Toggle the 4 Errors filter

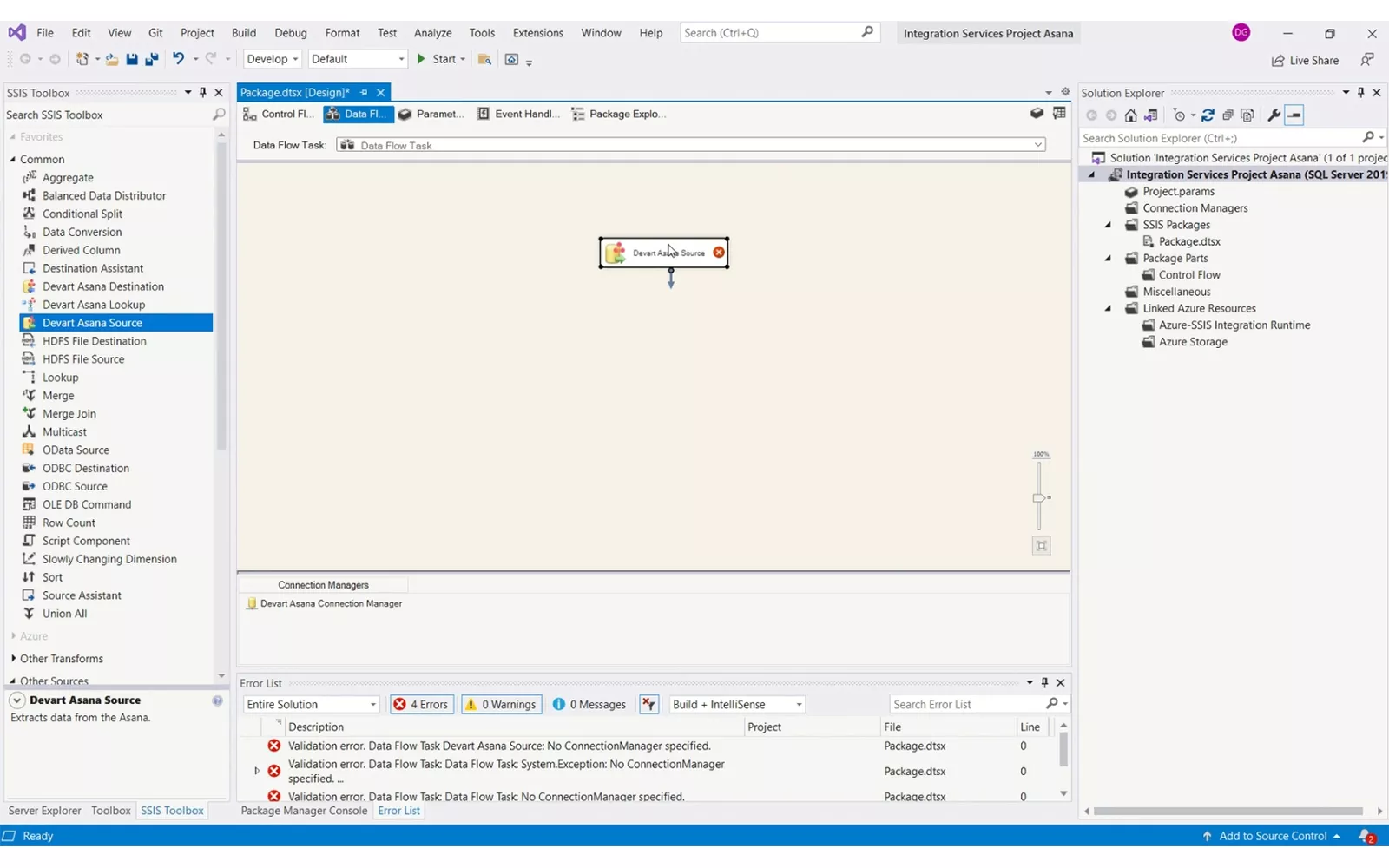(x=422, y=705)
